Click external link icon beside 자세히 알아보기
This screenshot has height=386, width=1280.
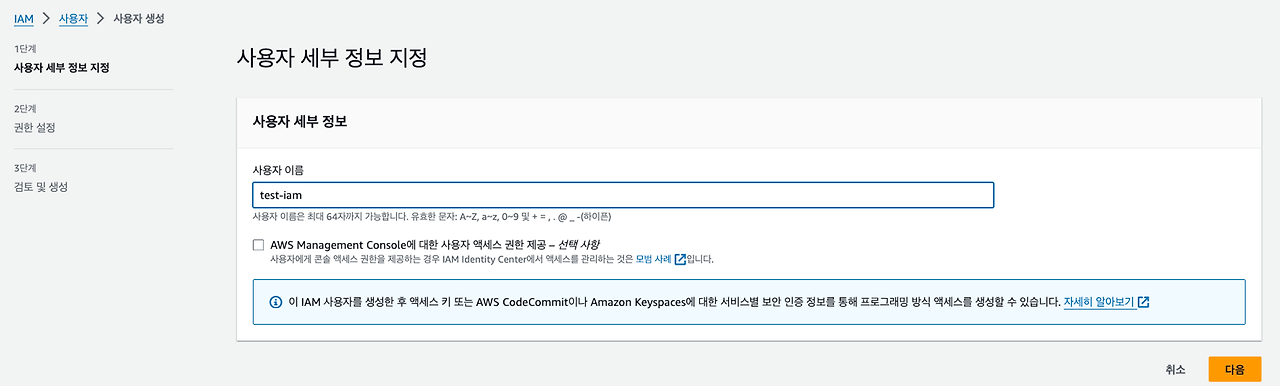1144,302
